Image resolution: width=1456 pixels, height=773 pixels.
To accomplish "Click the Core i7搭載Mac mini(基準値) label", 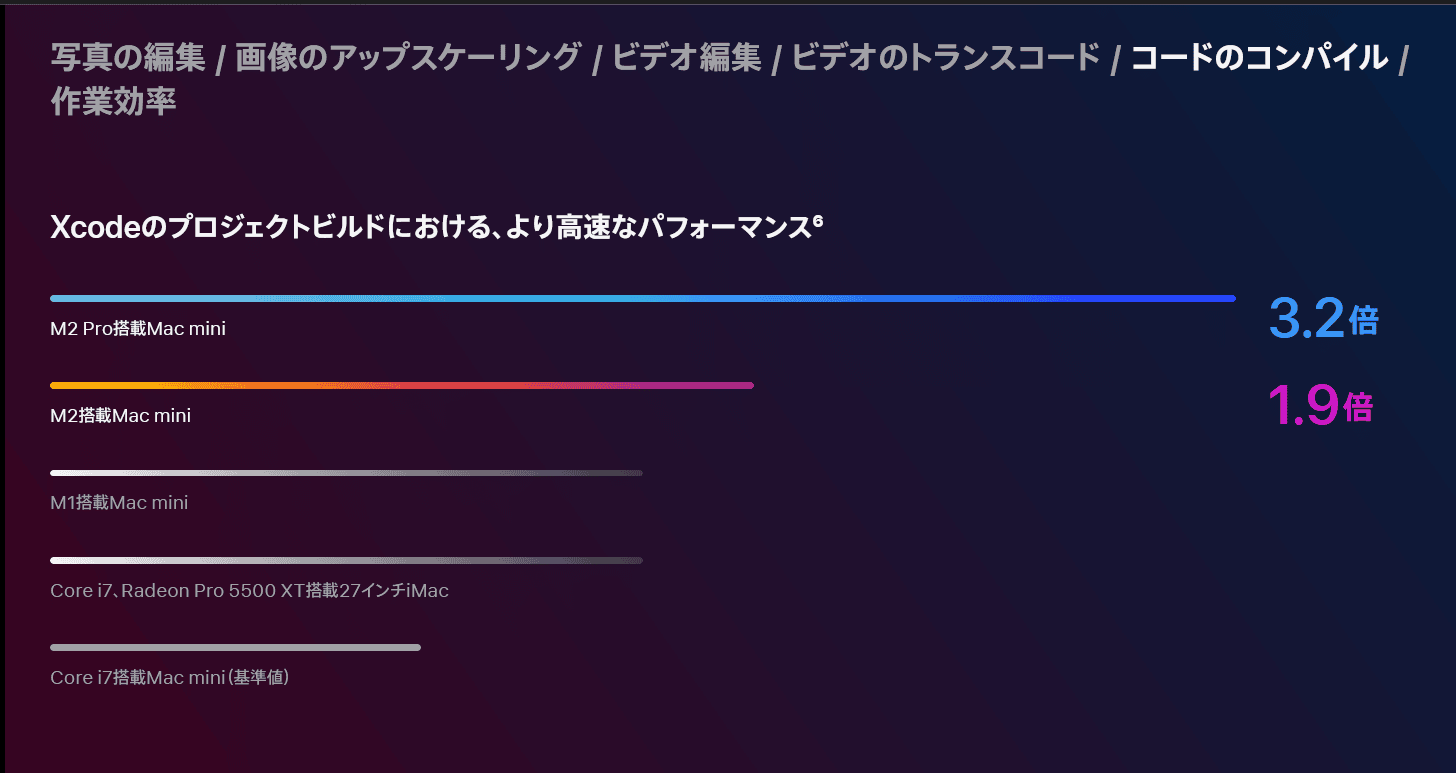I will tap(170, 677).
